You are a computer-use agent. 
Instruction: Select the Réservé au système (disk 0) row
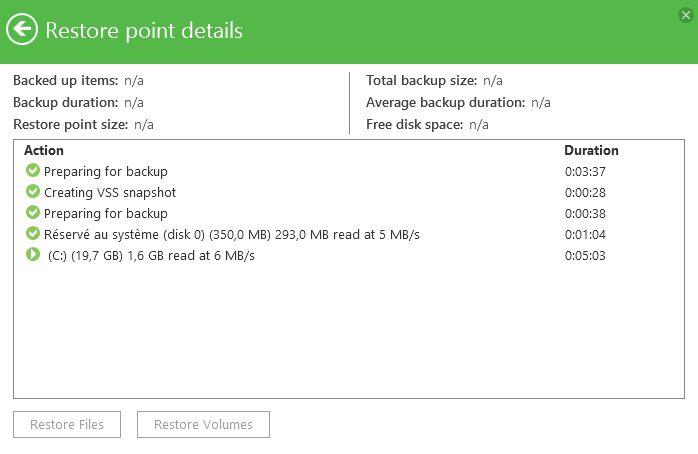(x=231, y=235)
